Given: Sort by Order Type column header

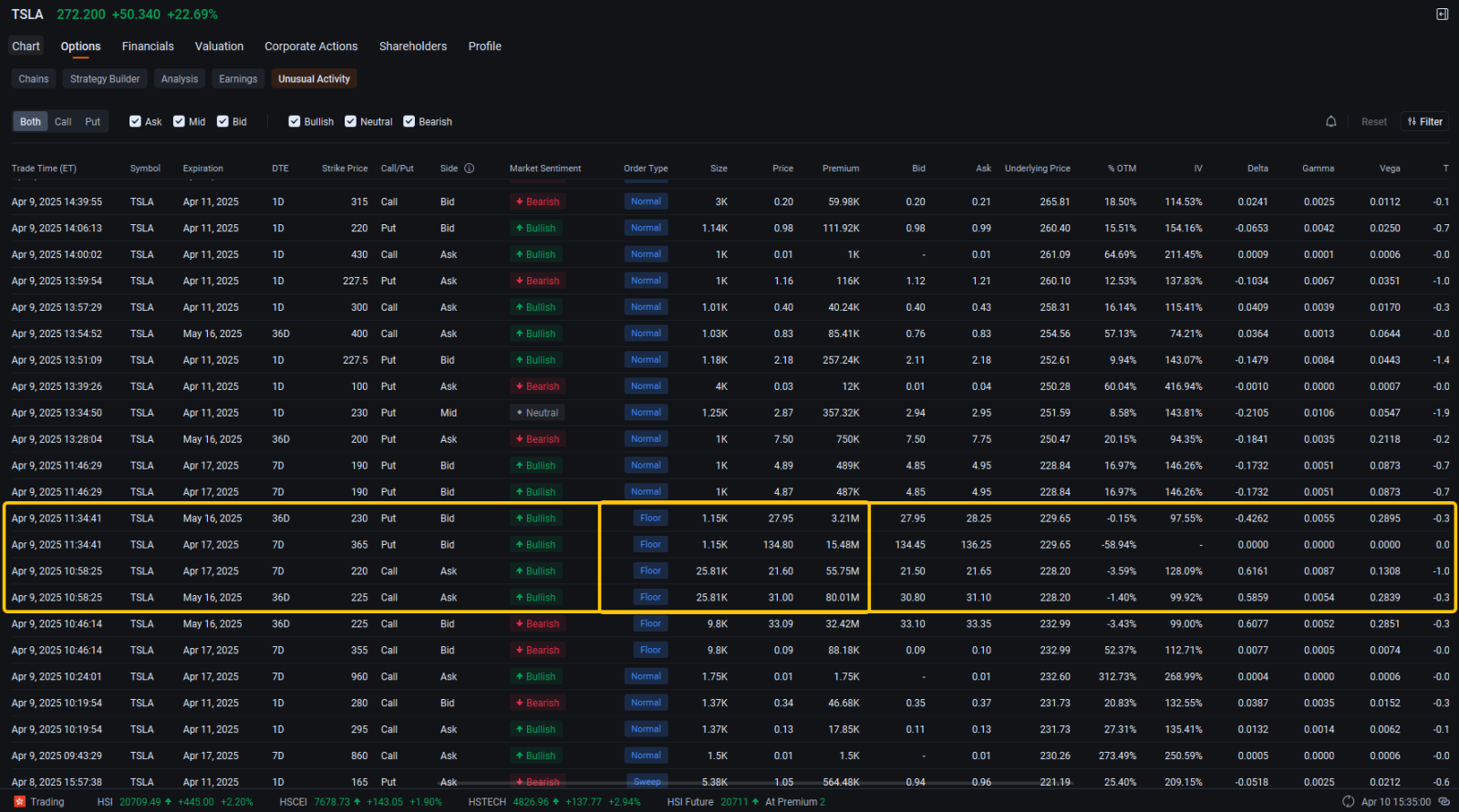Looking at the screenshot, I should pyautogui.click(x=646, y=169).
